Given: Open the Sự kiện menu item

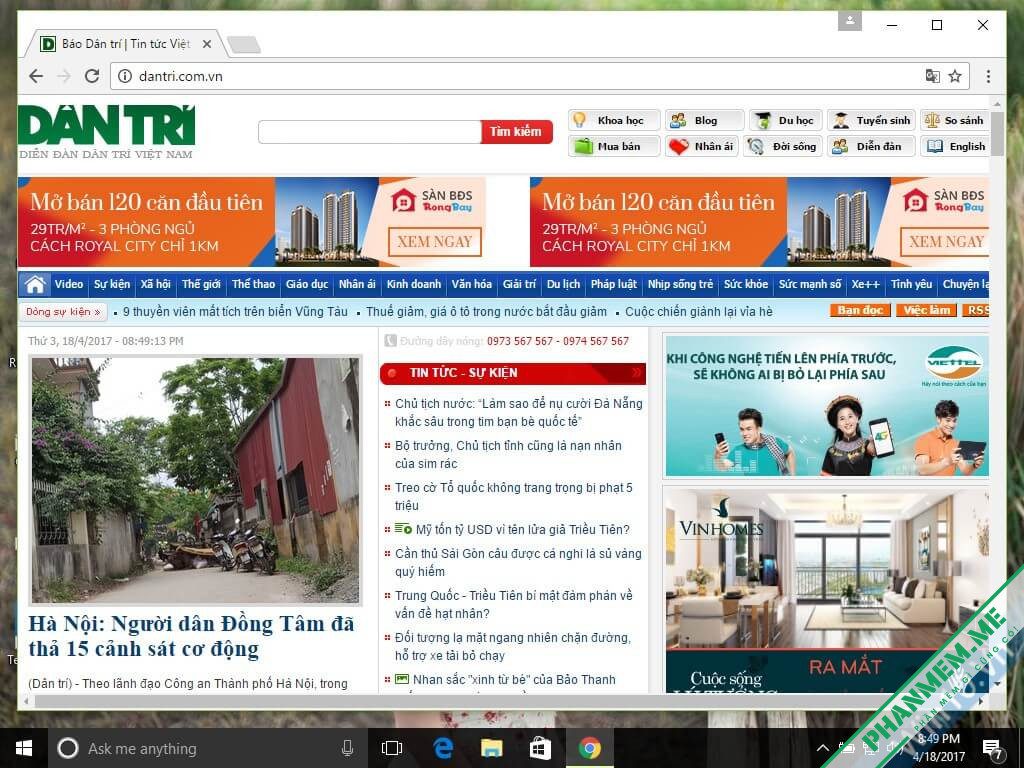Looking at the screenshot, I should pyautogui.click(x=112, y=284).
